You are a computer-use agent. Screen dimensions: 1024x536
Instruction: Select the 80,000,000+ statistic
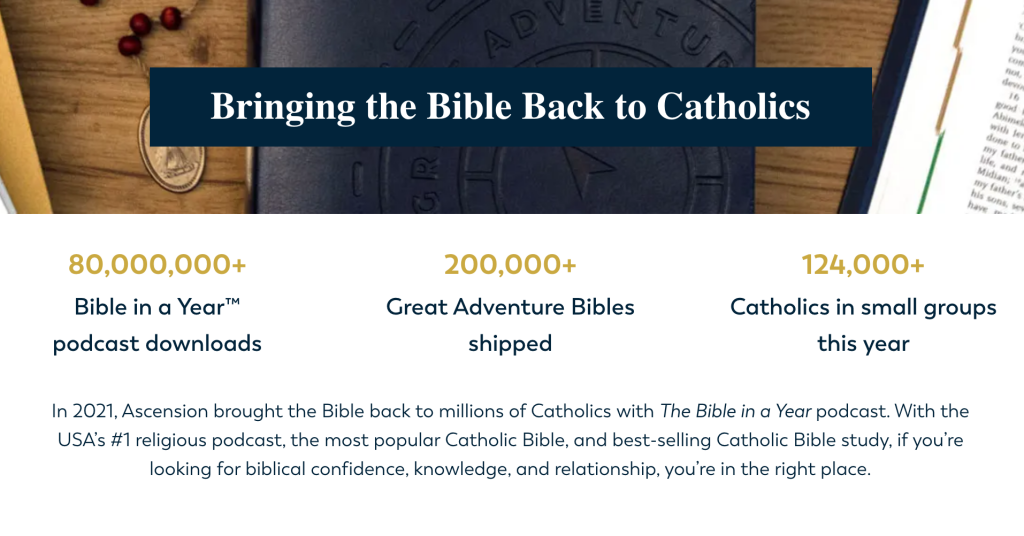[x=157, y=265]
